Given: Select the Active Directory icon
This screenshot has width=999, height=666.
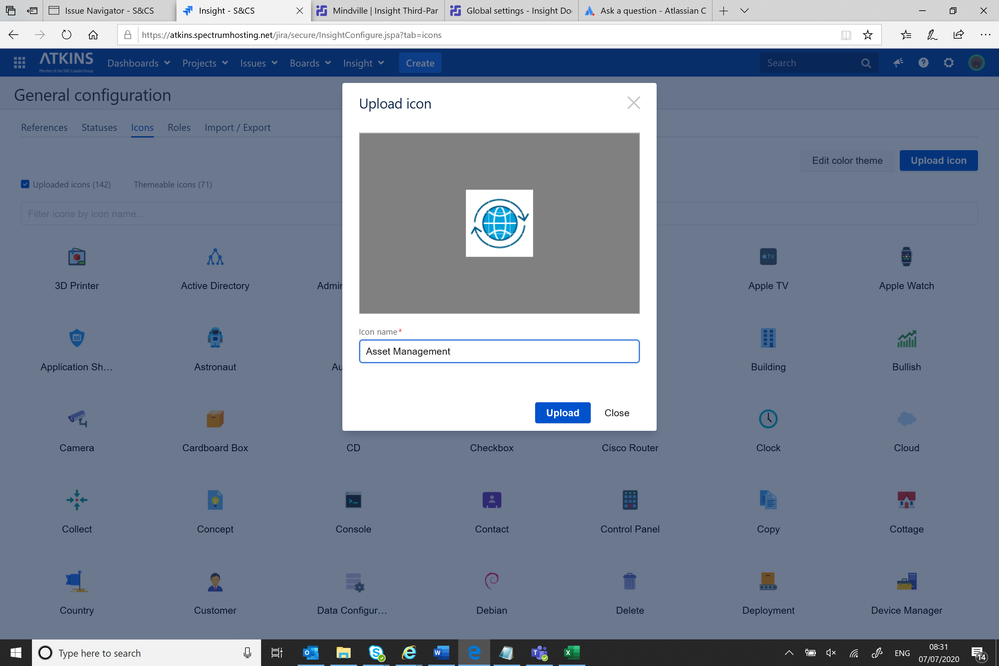Looking at the screenshot, I should click(215, 257).
